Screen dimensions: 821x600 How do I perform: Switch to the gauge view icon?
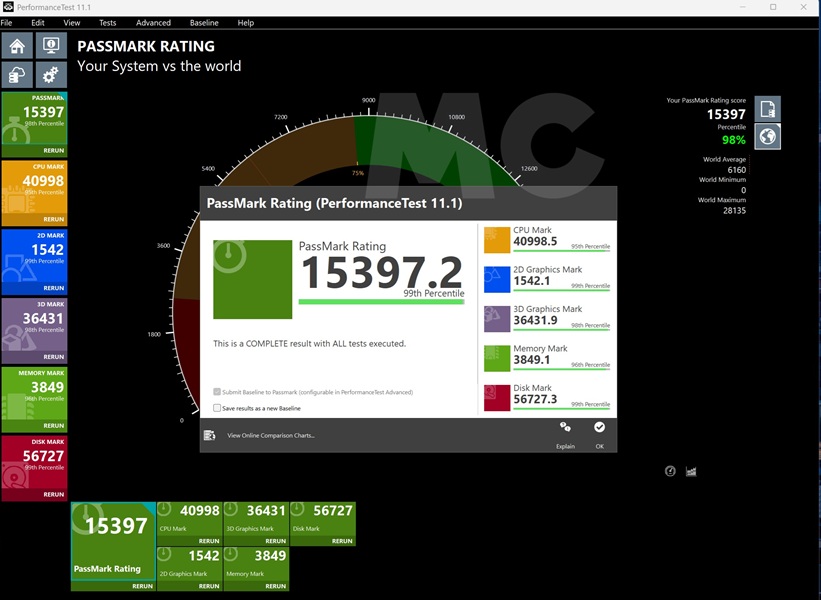tap(670, 471)
